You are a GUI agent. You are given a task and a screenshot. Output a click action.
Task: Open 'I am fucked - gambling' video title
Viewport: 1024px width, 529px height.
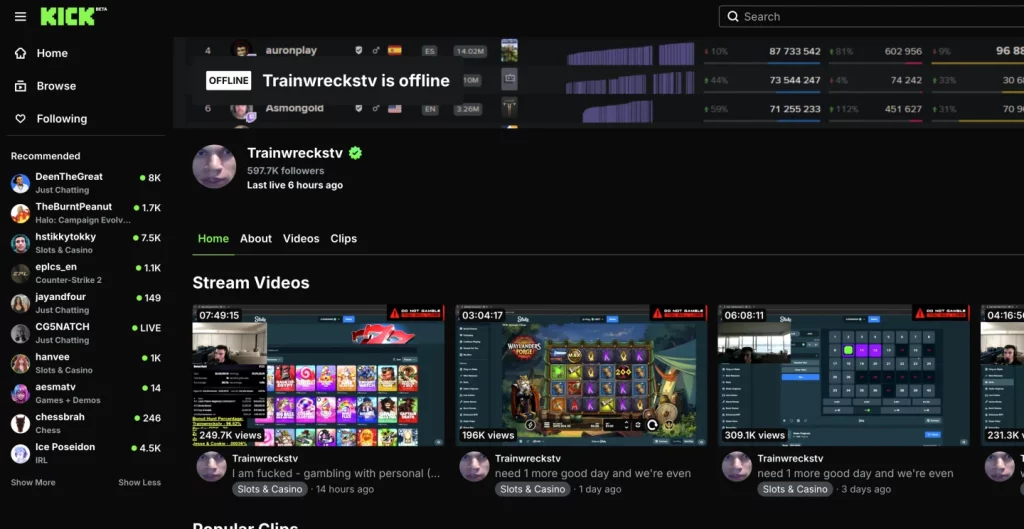336,473
